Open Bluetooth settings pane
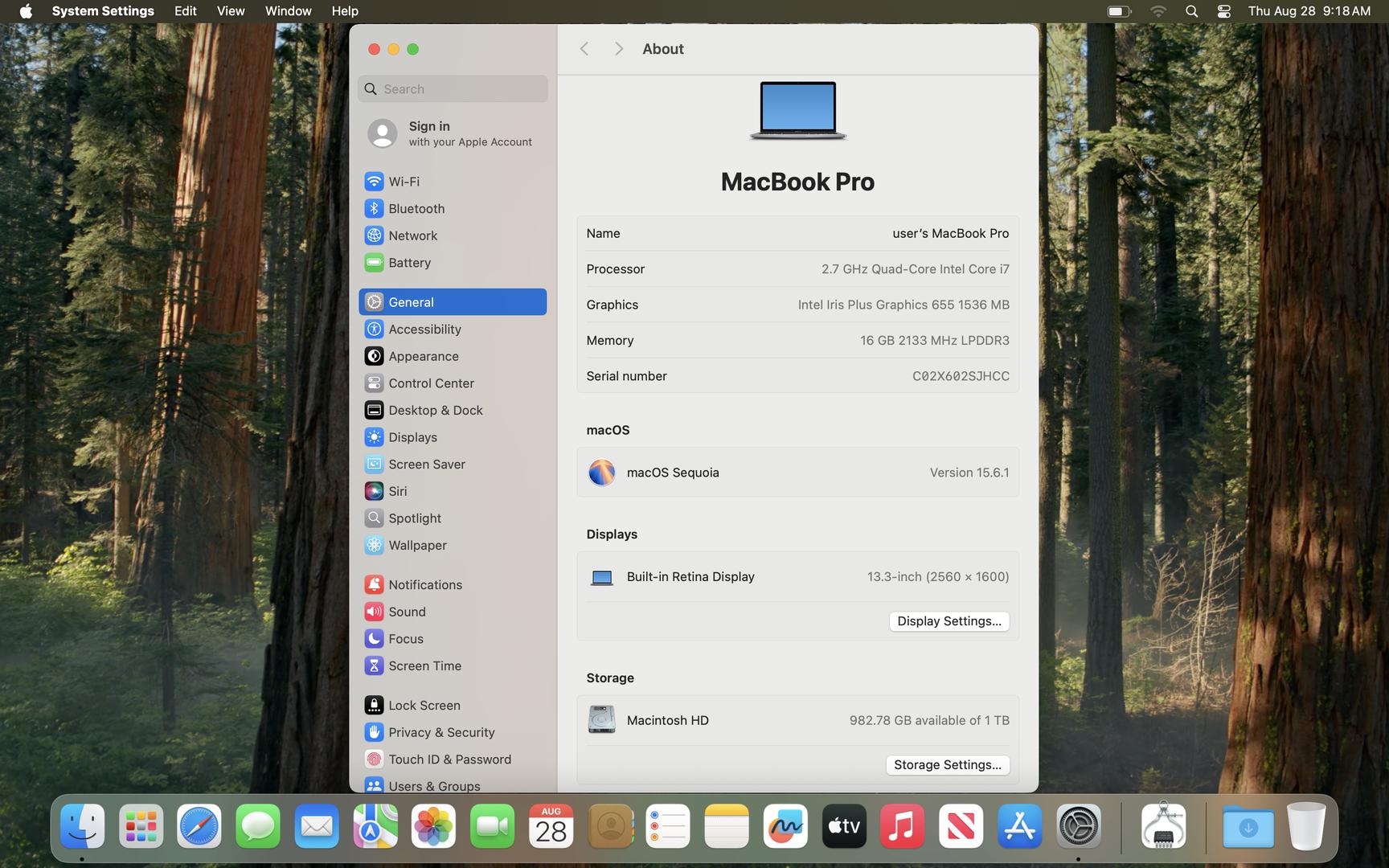The width and height of the screenshot is (1389, 868). click(453, 208)
